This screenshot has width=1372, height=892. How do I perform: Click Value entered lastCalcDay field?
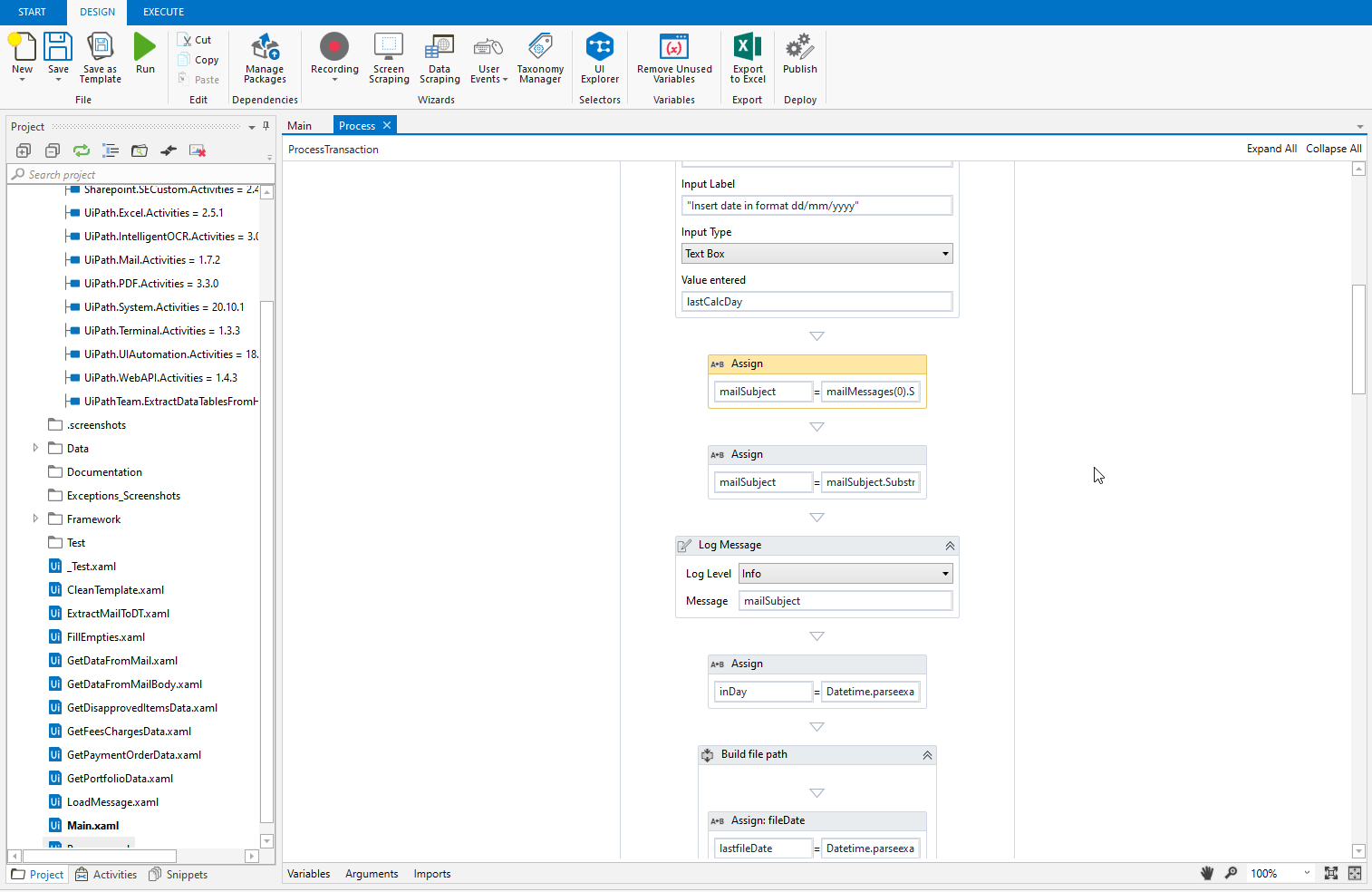click(x=816, y=302)
